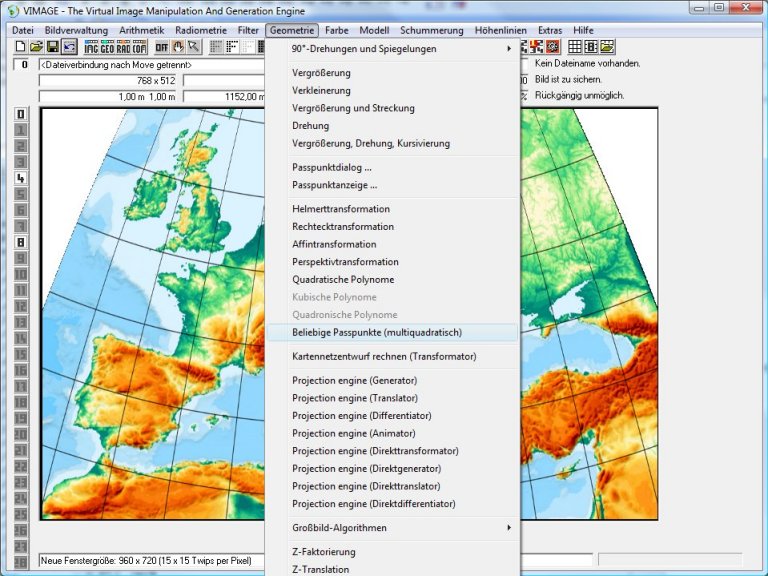Select the hand pan tool icon

[178, 47]
